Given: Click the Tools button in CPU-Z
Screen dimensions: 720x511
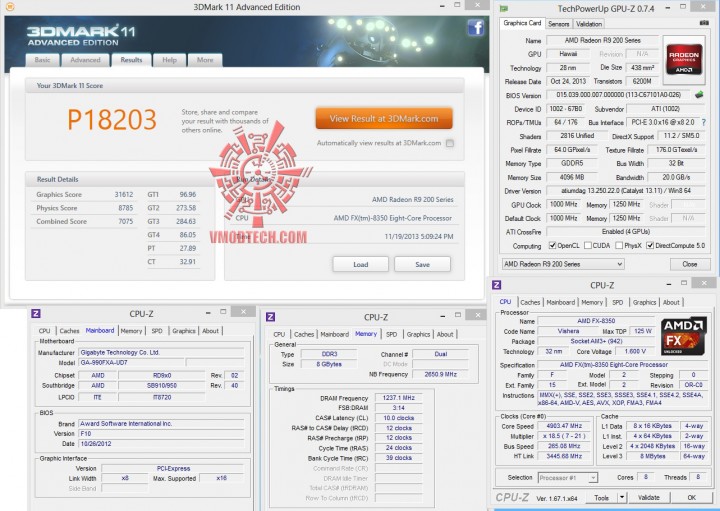Looking at the screenshot, I should 601,497.
